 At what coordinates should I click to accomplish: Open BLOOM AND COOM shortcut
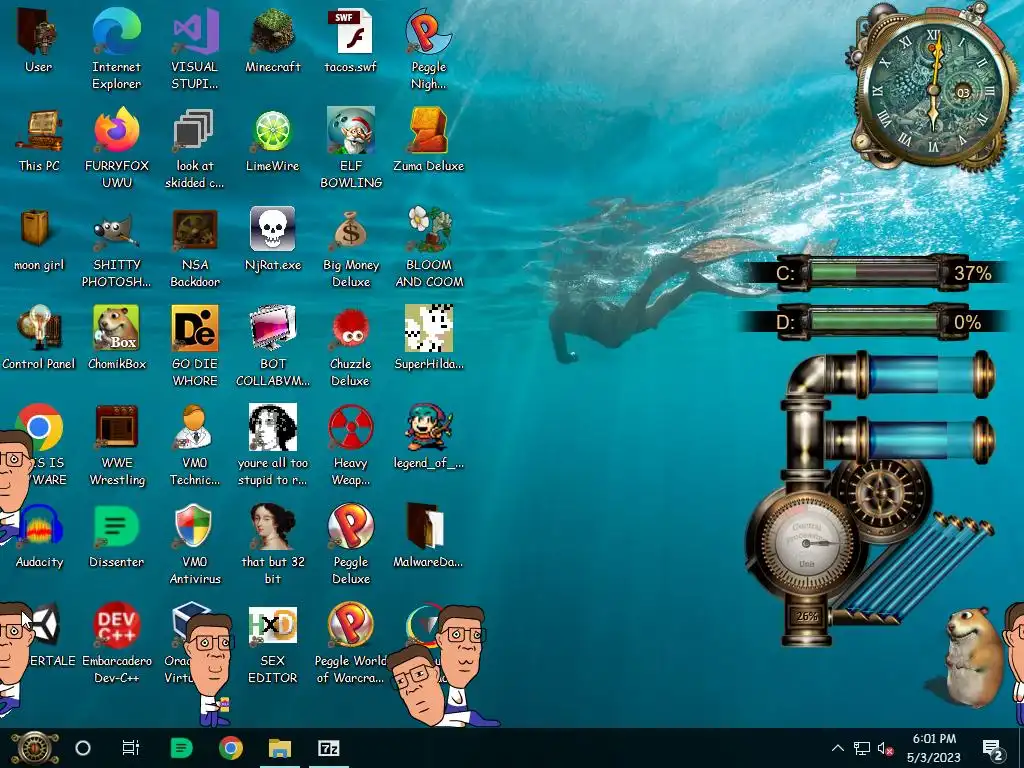[x=429, y=248]
